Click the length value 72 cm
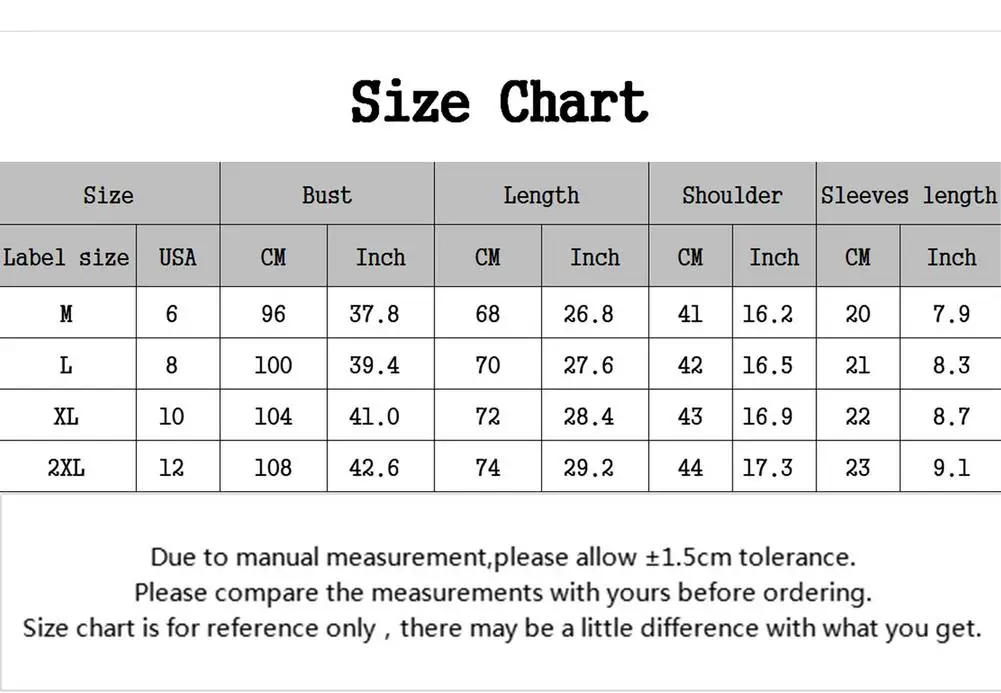This screenshot has height=693, width=1001. 487,416
